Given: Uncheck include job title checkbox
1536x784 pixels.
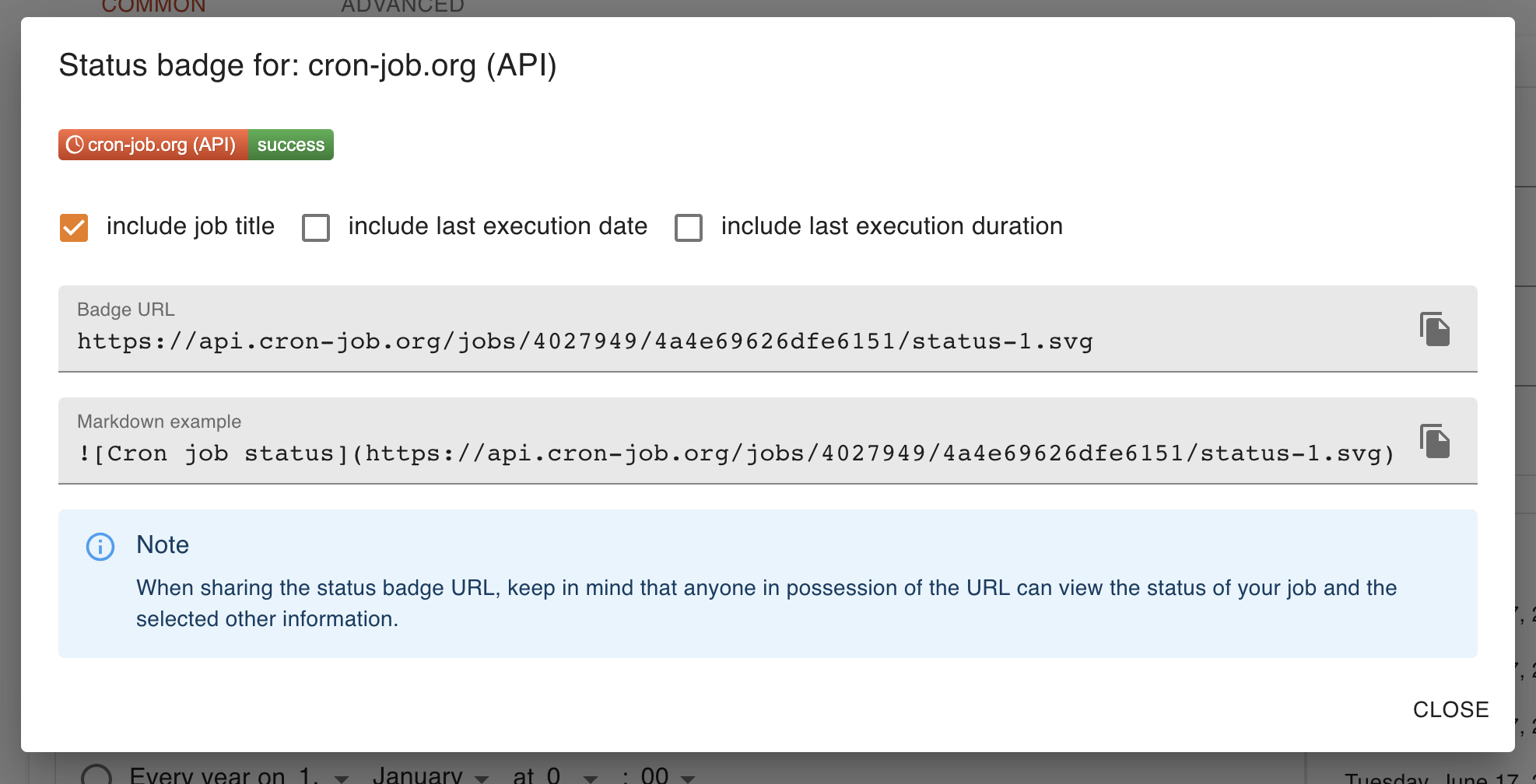Looking at the screenshot, I should (x=74, y=228).
